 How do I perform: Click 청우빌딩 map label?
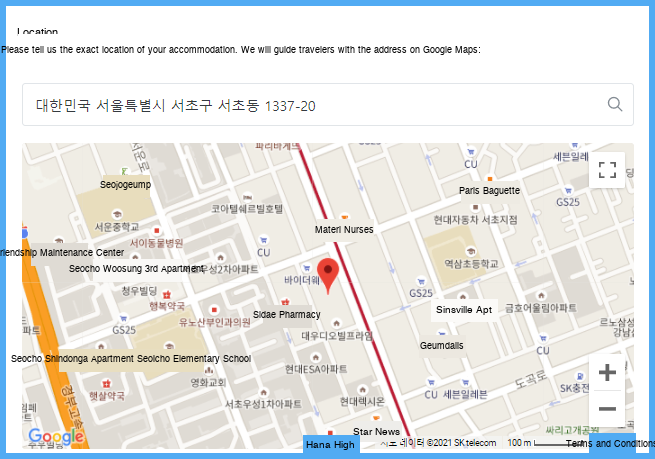[x=139, y=290]
